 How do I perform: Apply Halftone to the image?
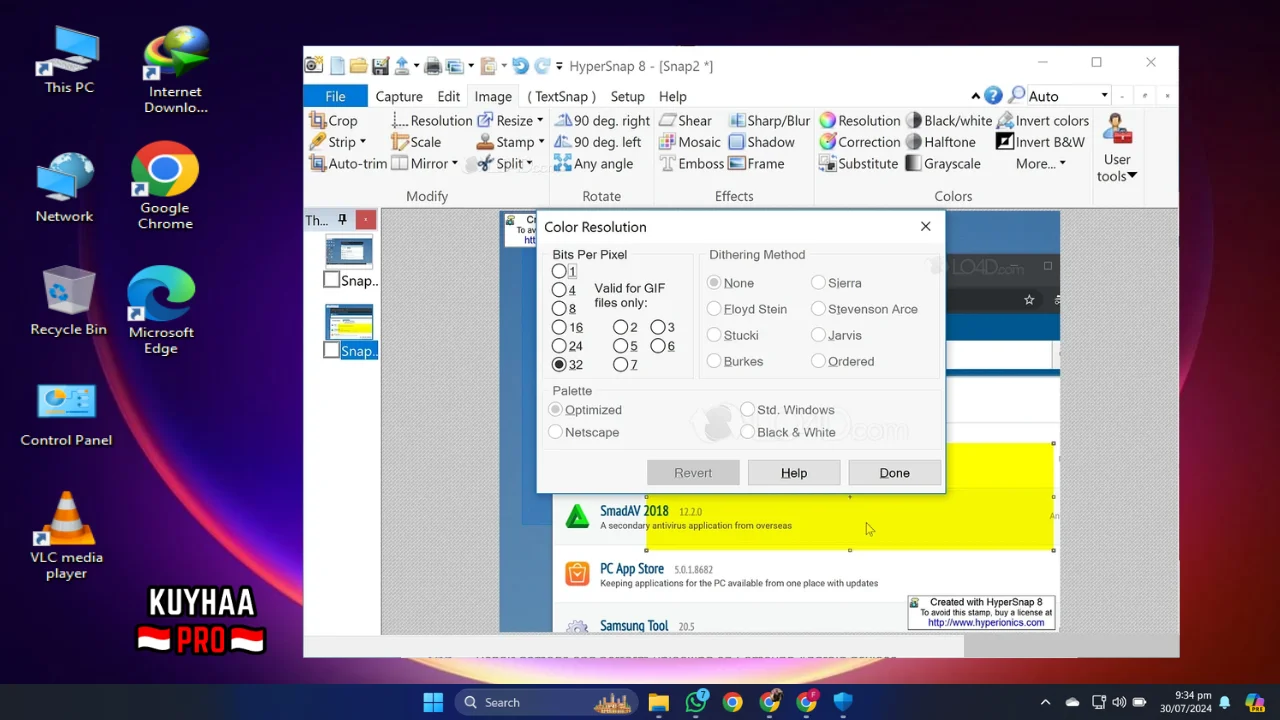(x=940, y=142)
